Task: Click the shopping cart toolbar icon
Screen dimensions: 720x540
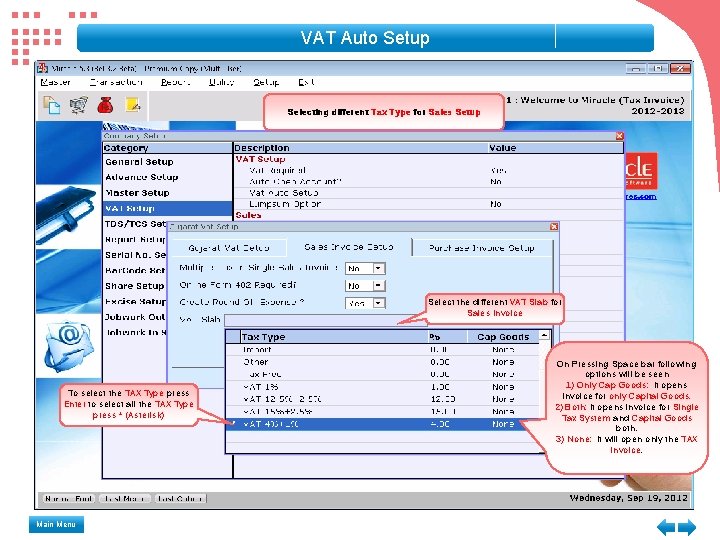Action: 79,105
